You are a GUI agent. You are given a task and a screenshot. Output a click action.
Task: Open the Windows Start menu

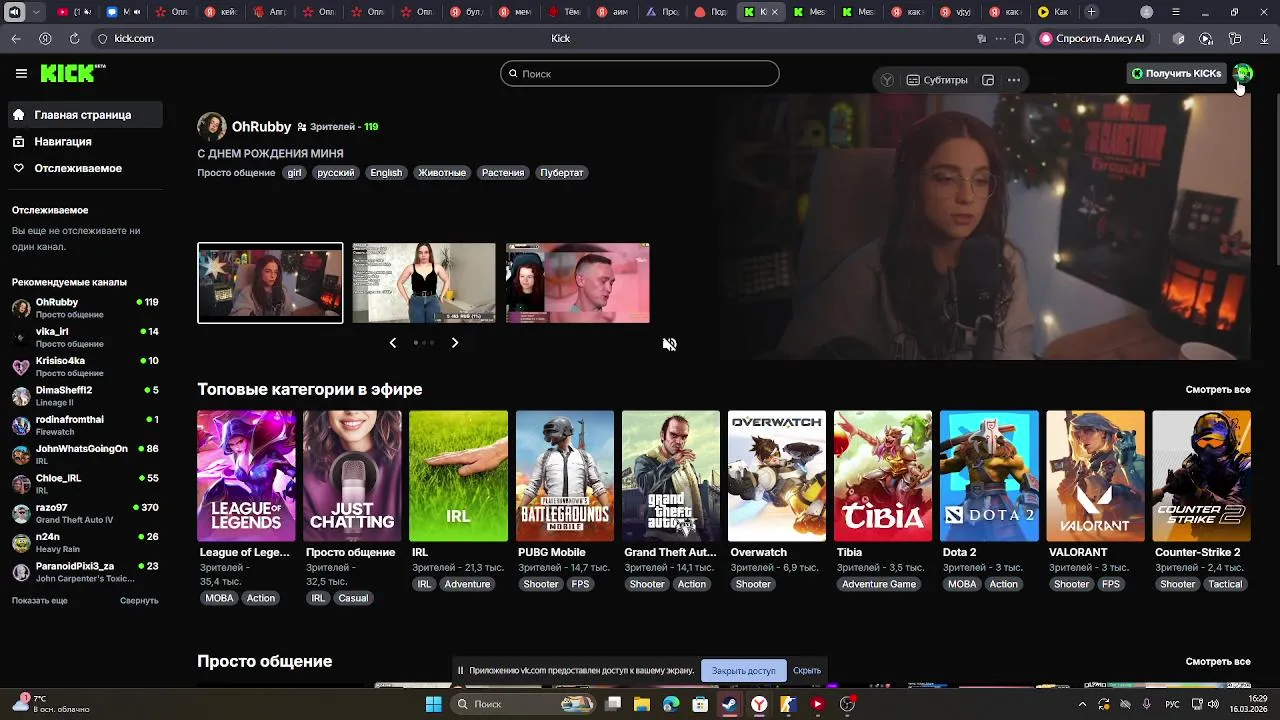click(433, 704)
